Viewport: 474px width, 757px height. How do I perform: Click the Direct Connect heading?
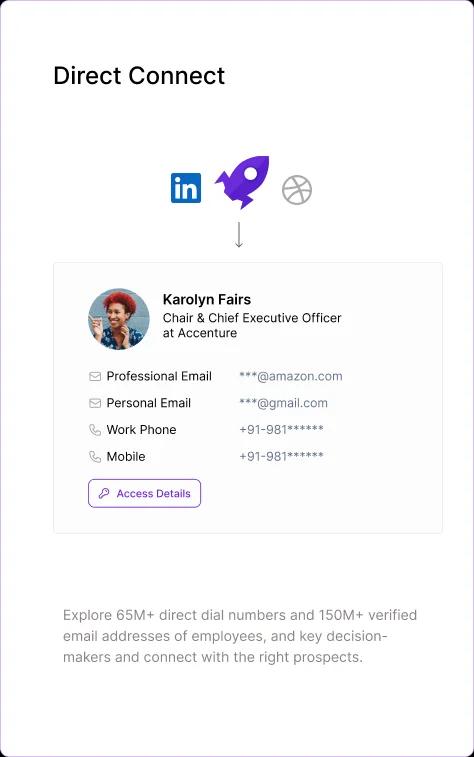tap(139, 76)
